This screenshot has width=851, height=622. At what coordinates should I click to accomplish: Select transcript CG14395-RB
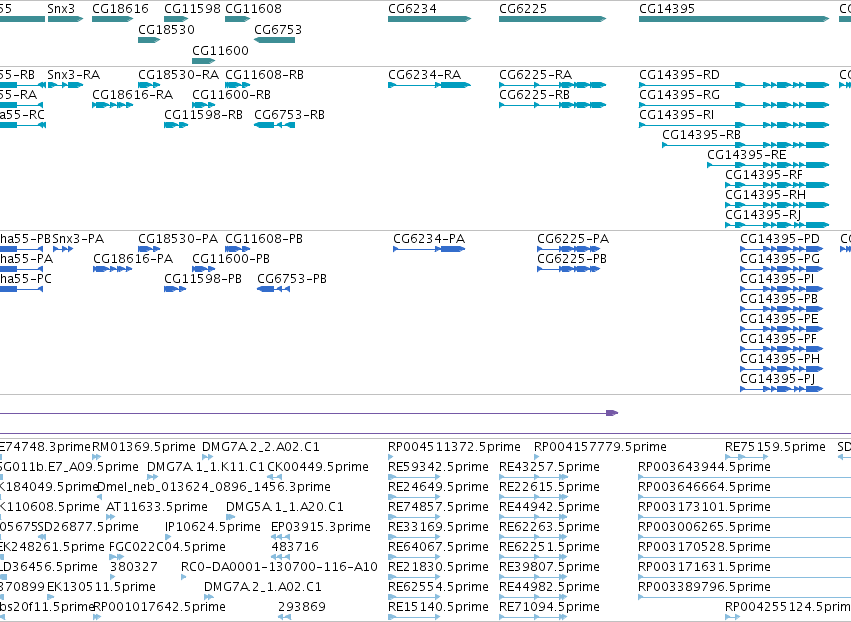(746, 145)
